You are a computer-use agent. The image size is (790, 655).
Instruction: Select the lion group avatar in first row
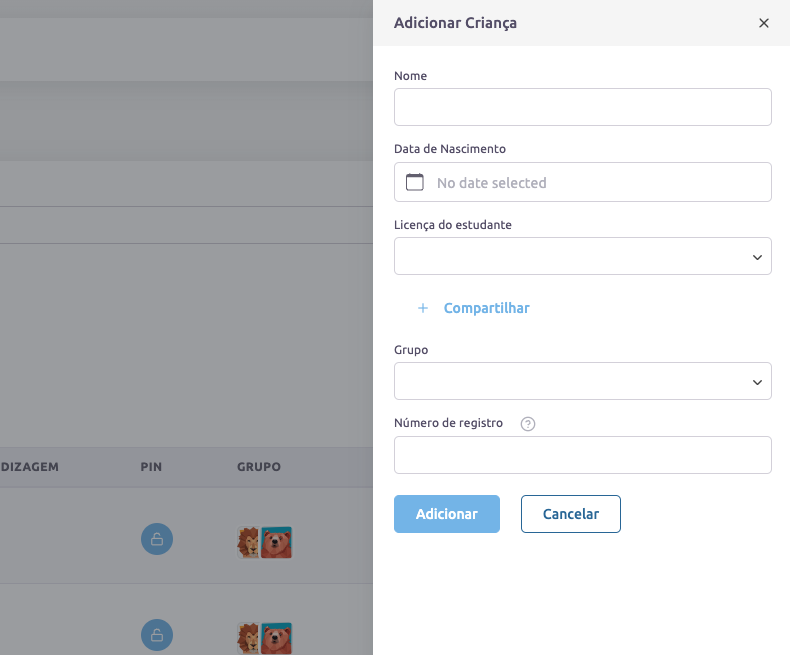pyautogui.click(x=248, y=542)
